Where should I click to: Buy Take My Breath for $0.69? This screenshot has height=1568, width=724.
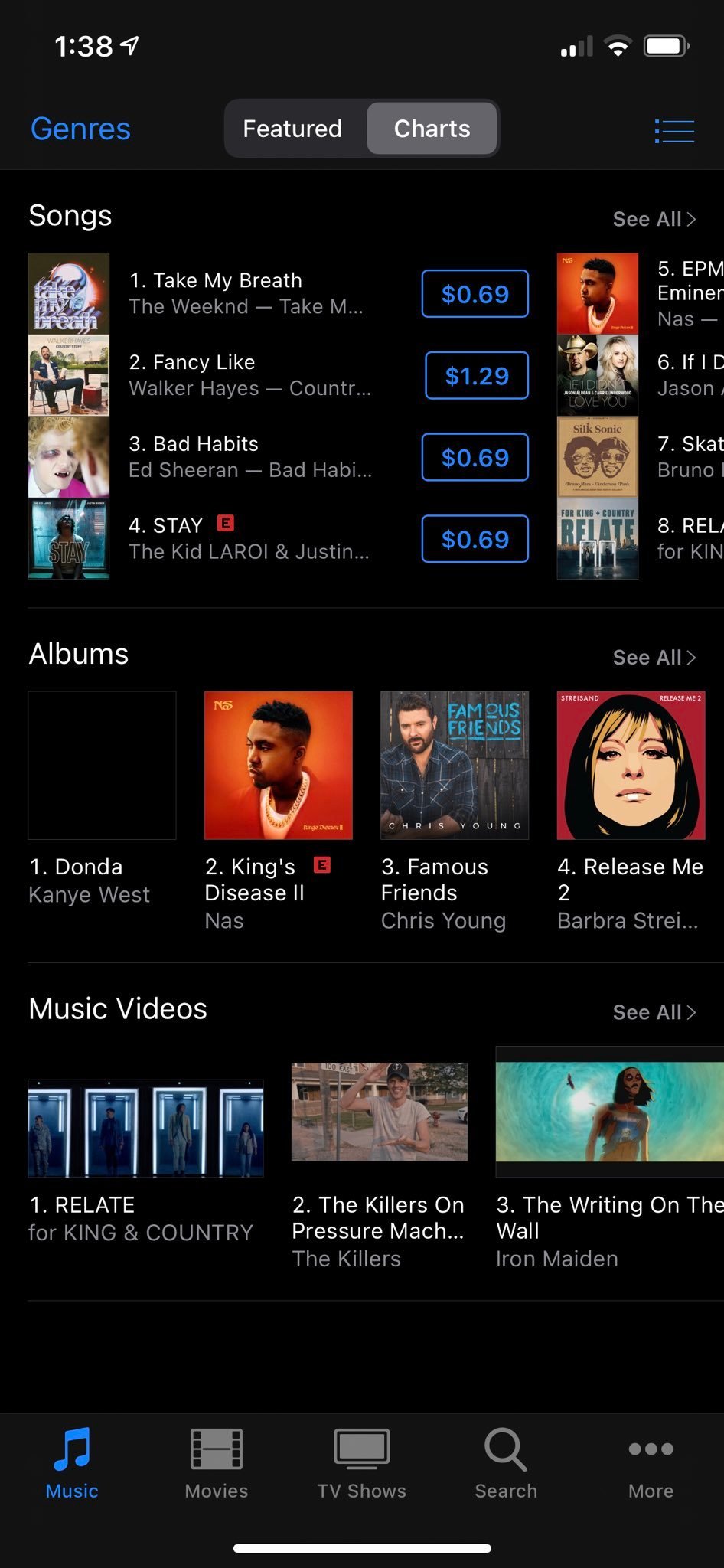pyautogui.click(x=475, y=294)
